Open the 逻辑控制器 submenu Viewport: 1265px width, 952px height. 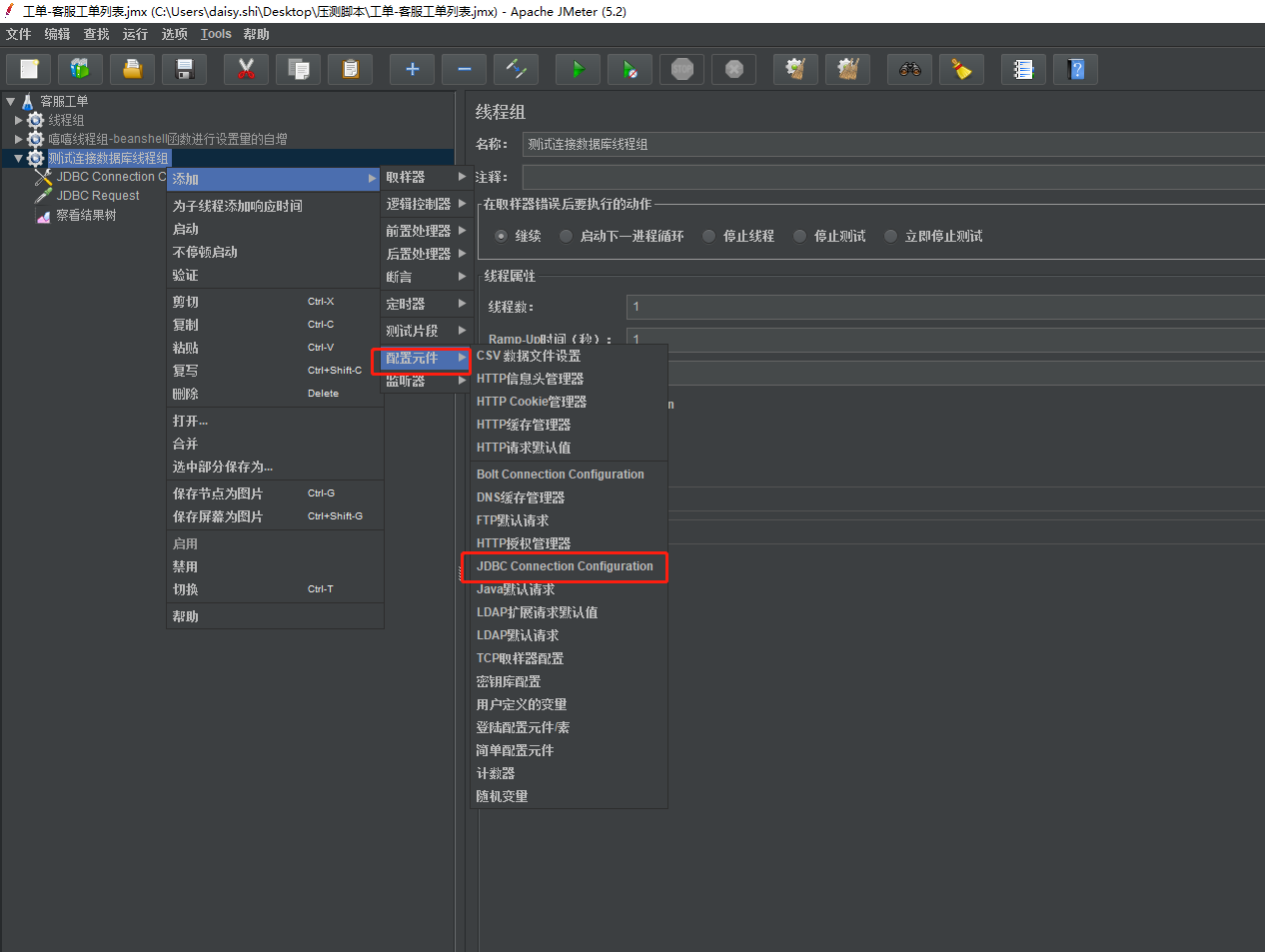point(427,204)
